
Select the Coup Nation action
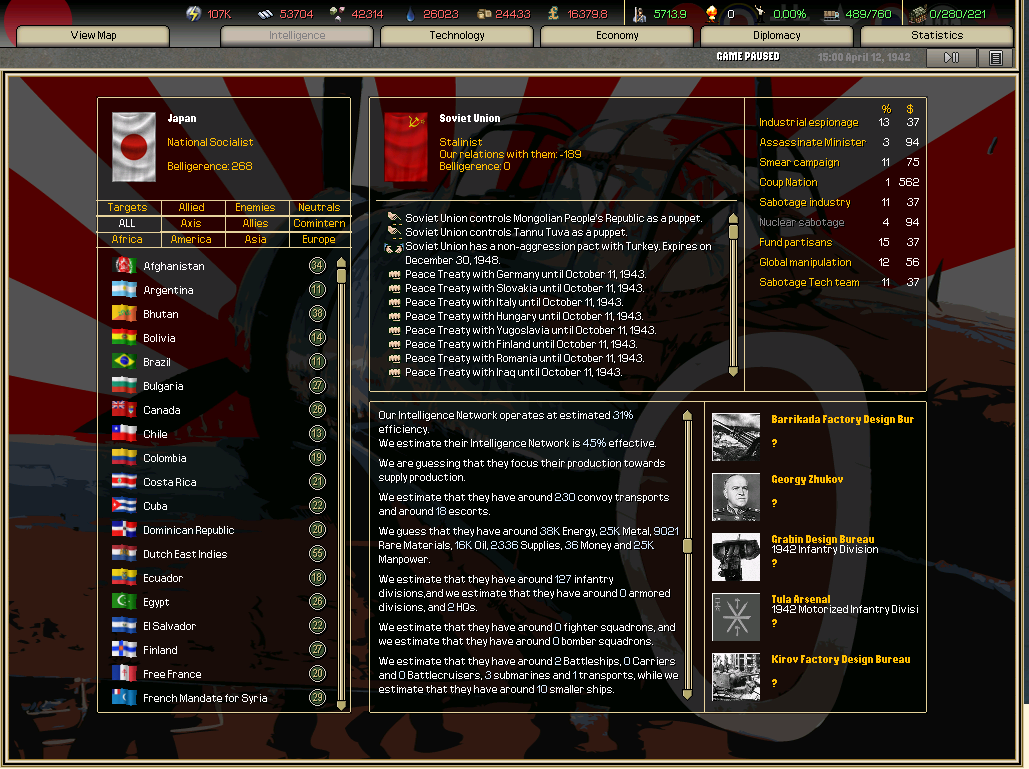click(788, 183)
